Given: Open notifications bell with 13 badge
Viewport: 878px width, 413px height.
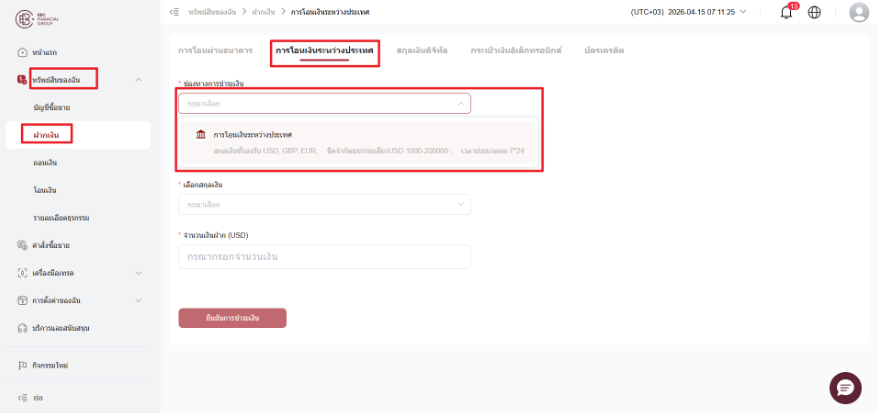Looking at the screenshot, I should tap(788, 12).
